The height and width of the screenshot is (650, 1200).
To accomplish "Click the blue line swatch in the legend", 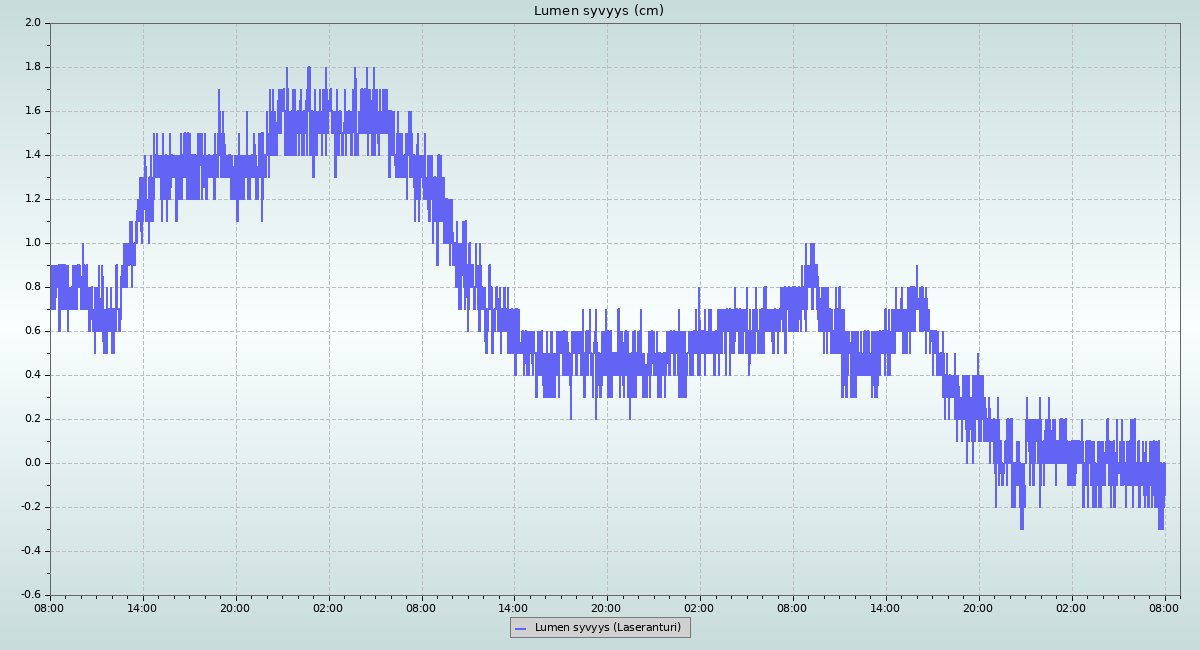I will pyautogui.click(x=520, y=628).
